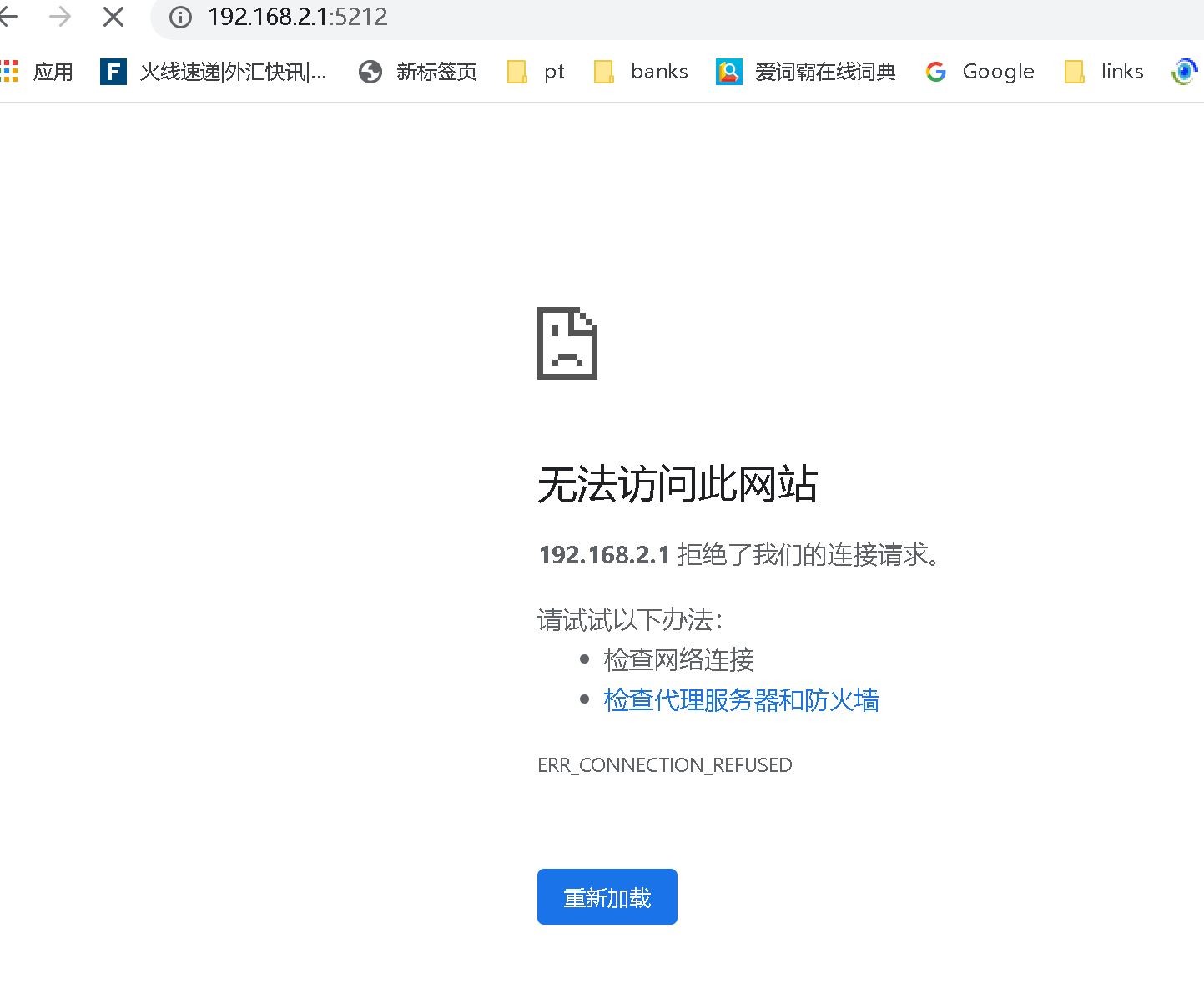Open the 火线速递 bookmark
The width and height of the screenshot is (1204, 994).
pos(214,72)
